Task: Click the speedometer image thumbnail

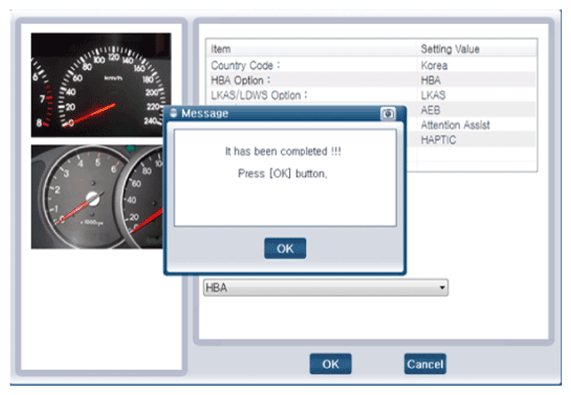Action: (x=101, y=85)
